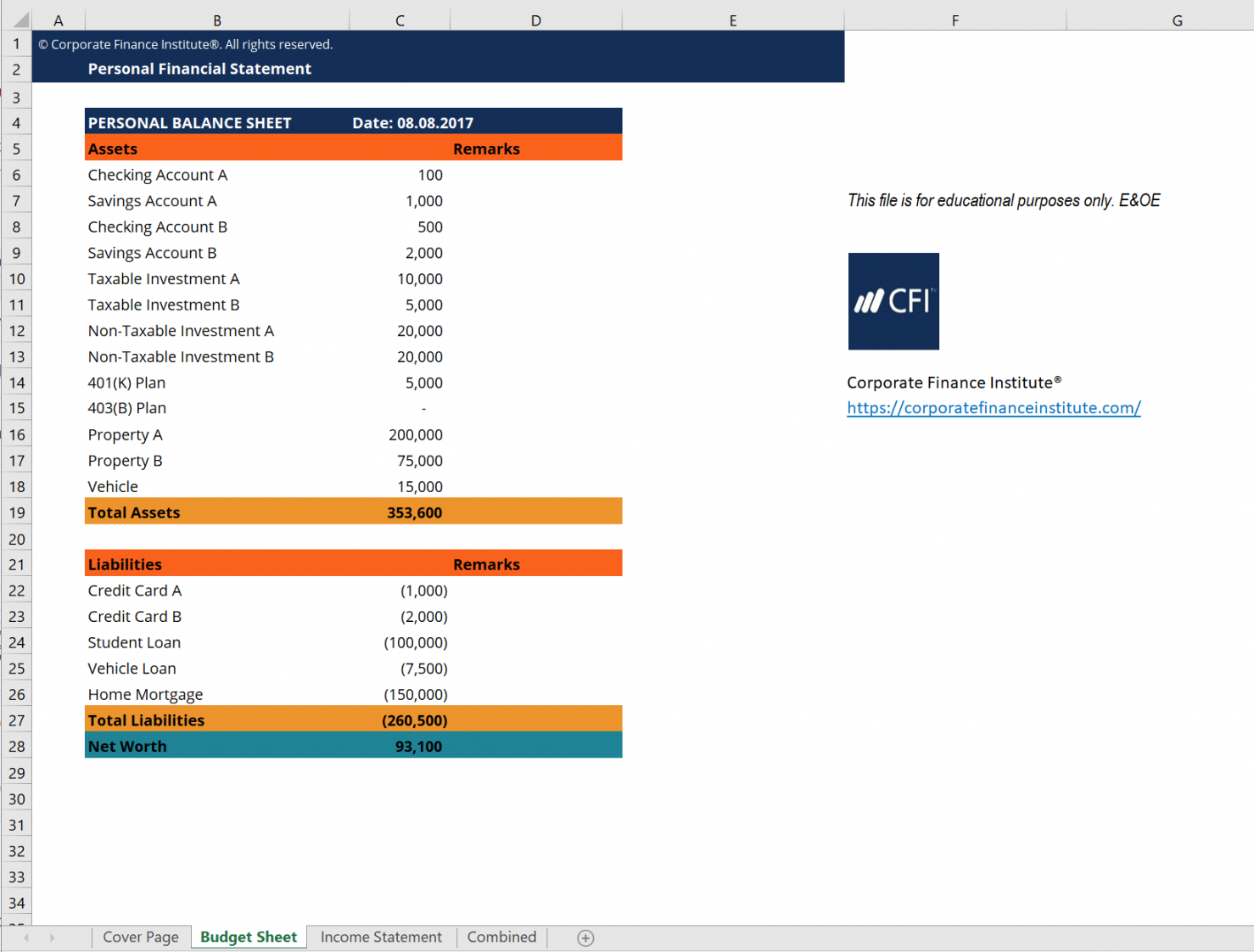Click the Total Liabilities amount cell
This screenshot has height=952, width=1254.
click(x=414, y=720)
